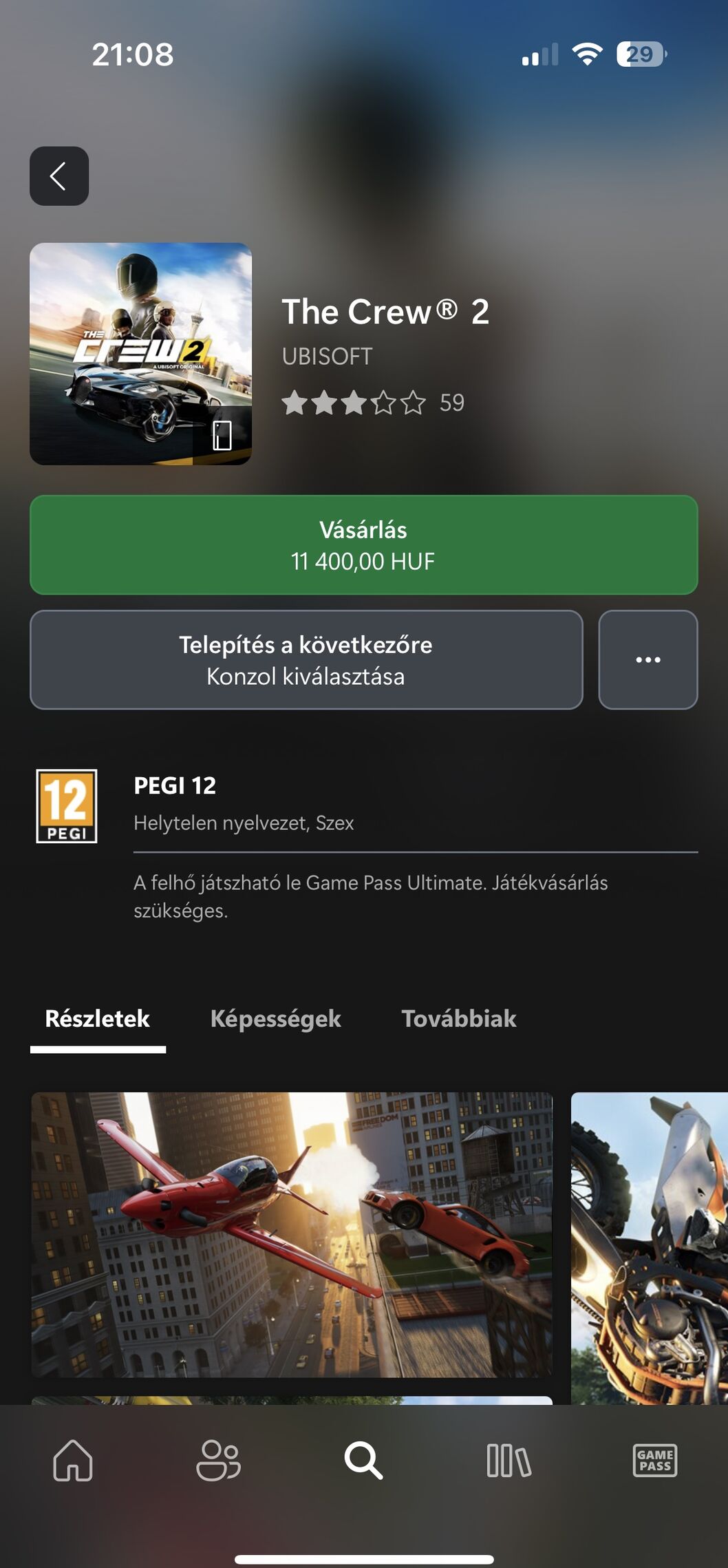Tap The Crew 2 cover art
The height and width of the screenshot is (1568, 728).
(140, 354)
